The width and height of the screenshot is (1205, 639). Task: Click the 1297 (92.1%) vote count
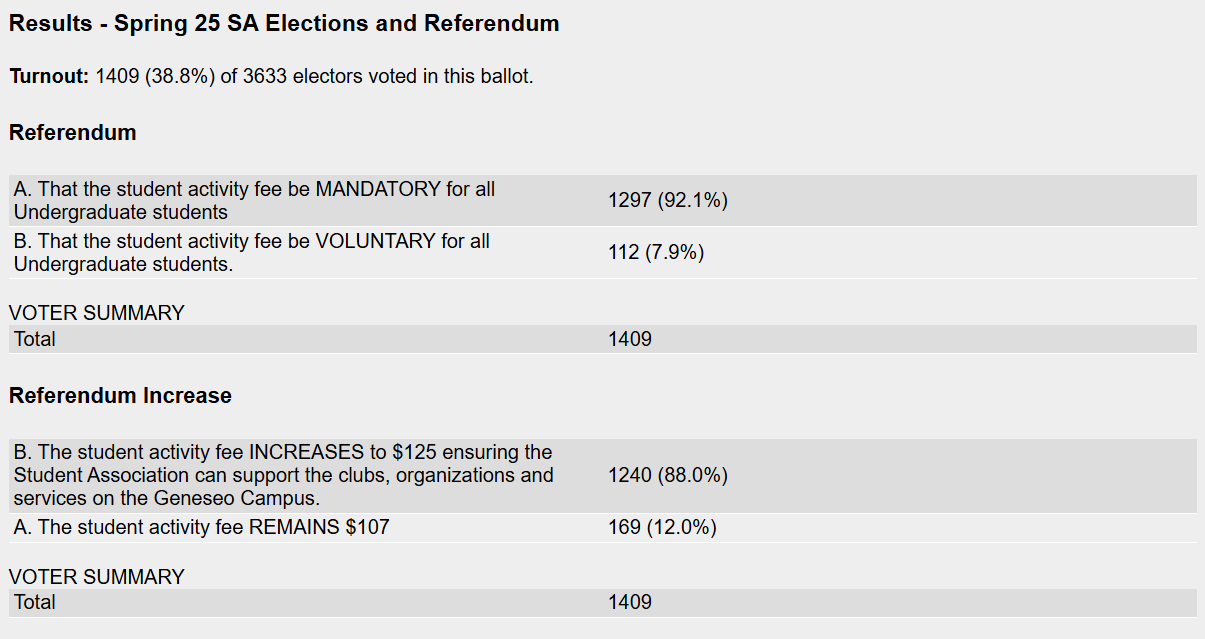(x=667, y=201)
